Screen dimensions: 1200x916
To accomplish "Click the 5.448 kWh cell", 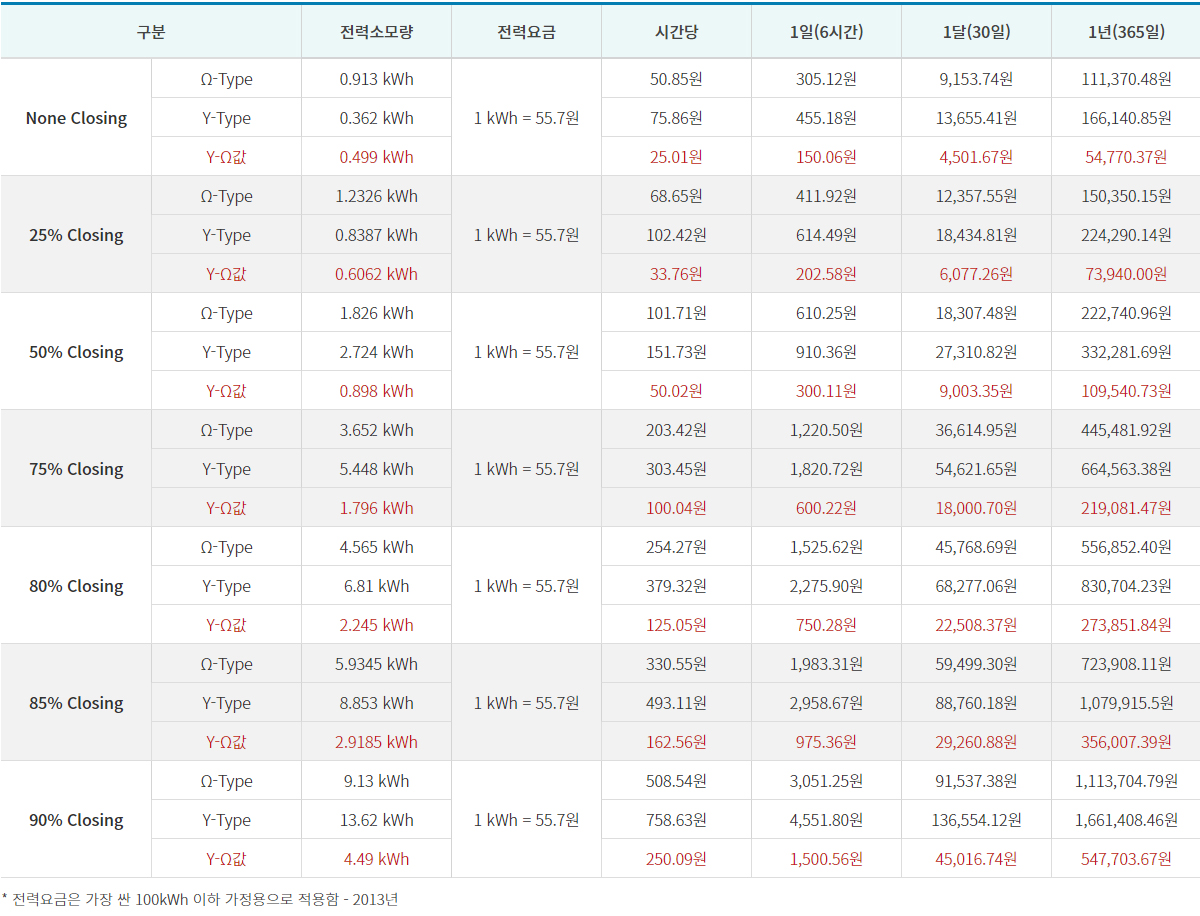I will 376,469.
